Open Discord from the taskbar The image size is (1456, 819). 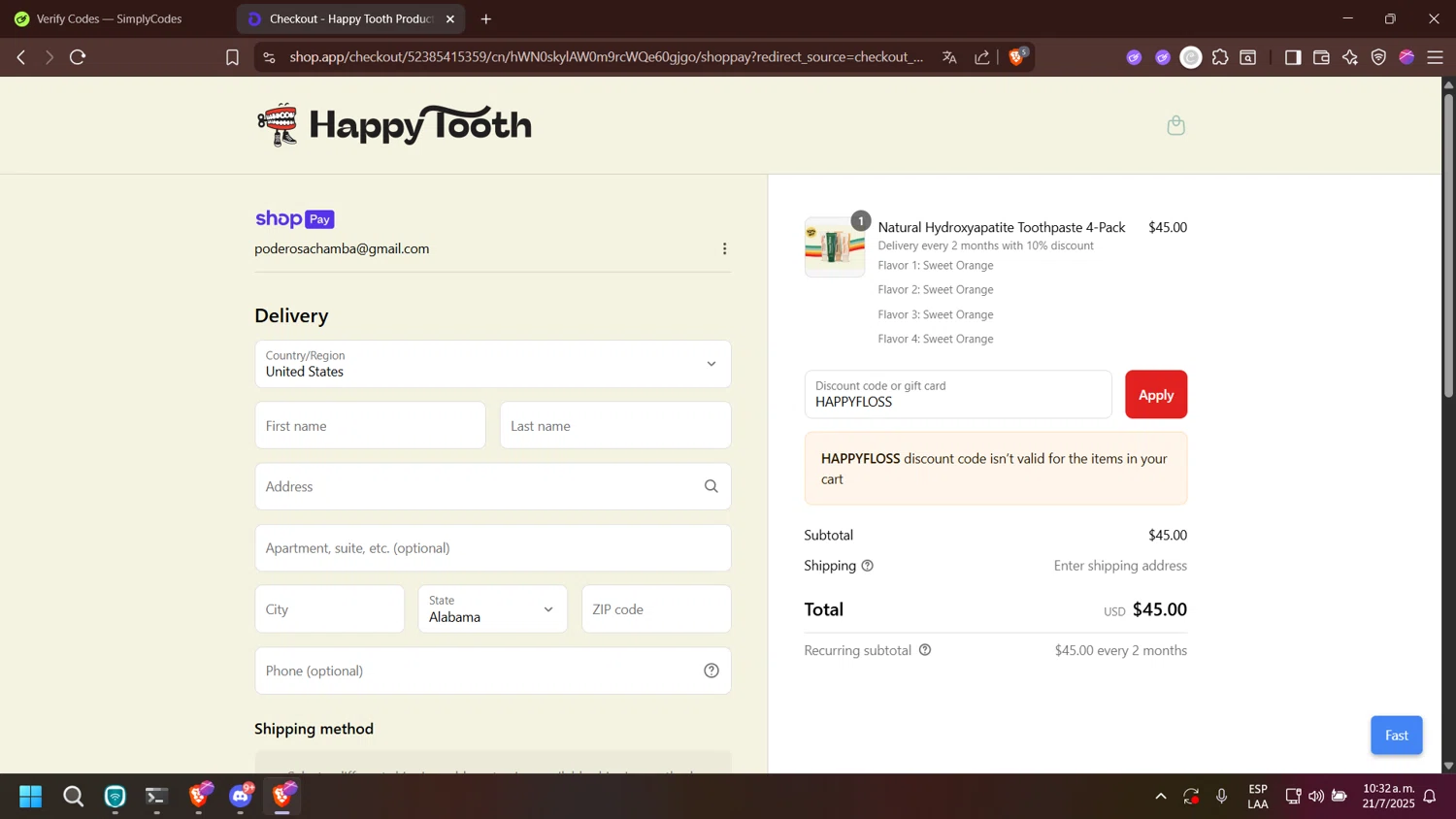tap(241, 797)
